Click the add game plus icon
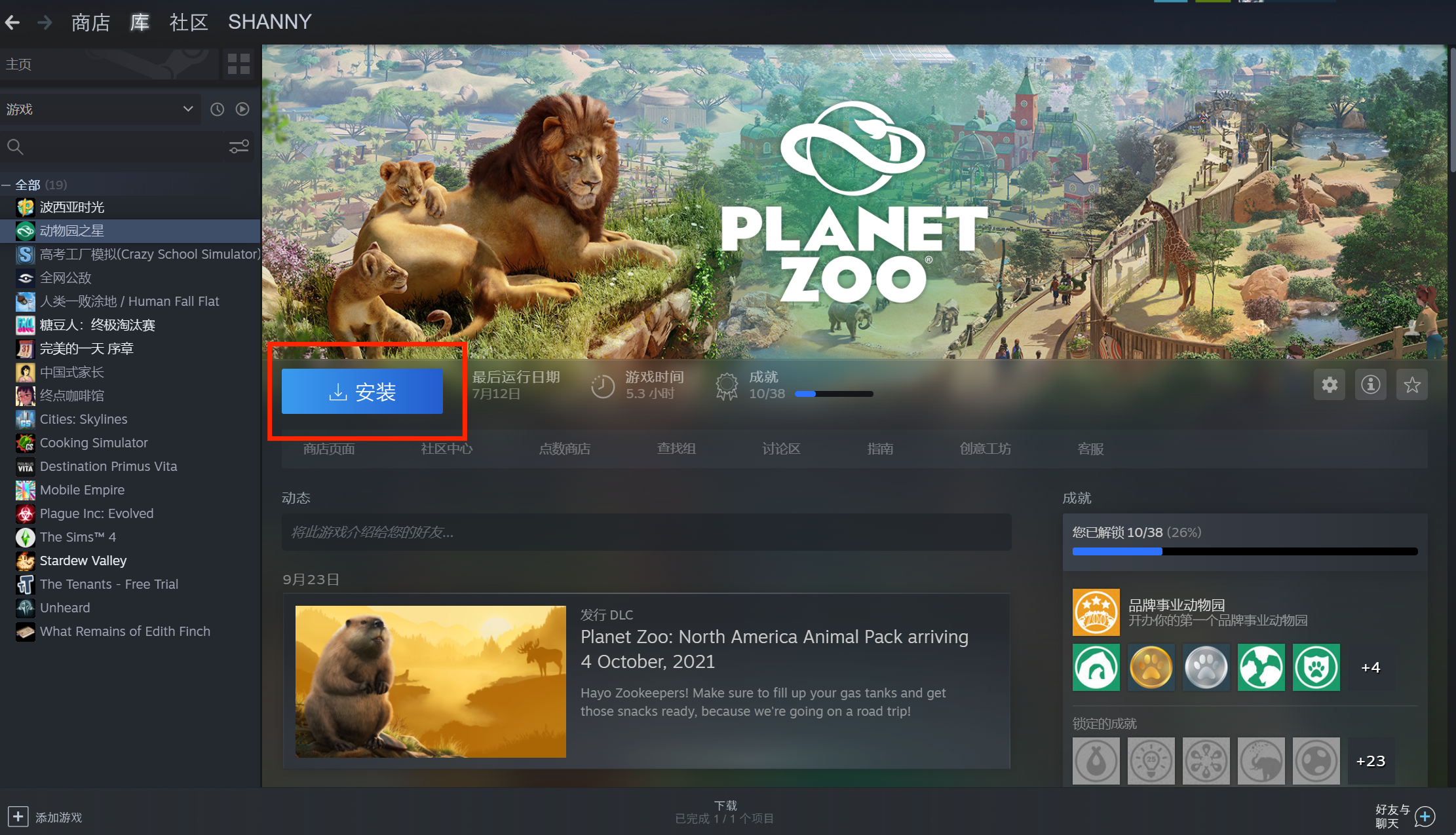Image resolution: width=1456 pixels, height=835 pixels. [18, 817]
